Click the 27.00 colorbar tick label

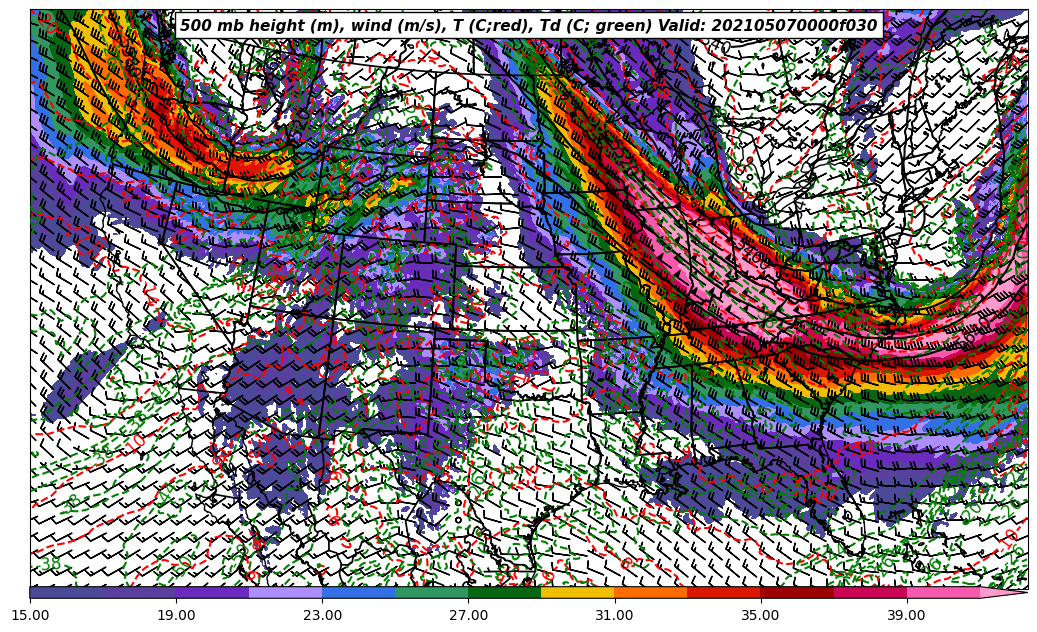coord(469,615)
